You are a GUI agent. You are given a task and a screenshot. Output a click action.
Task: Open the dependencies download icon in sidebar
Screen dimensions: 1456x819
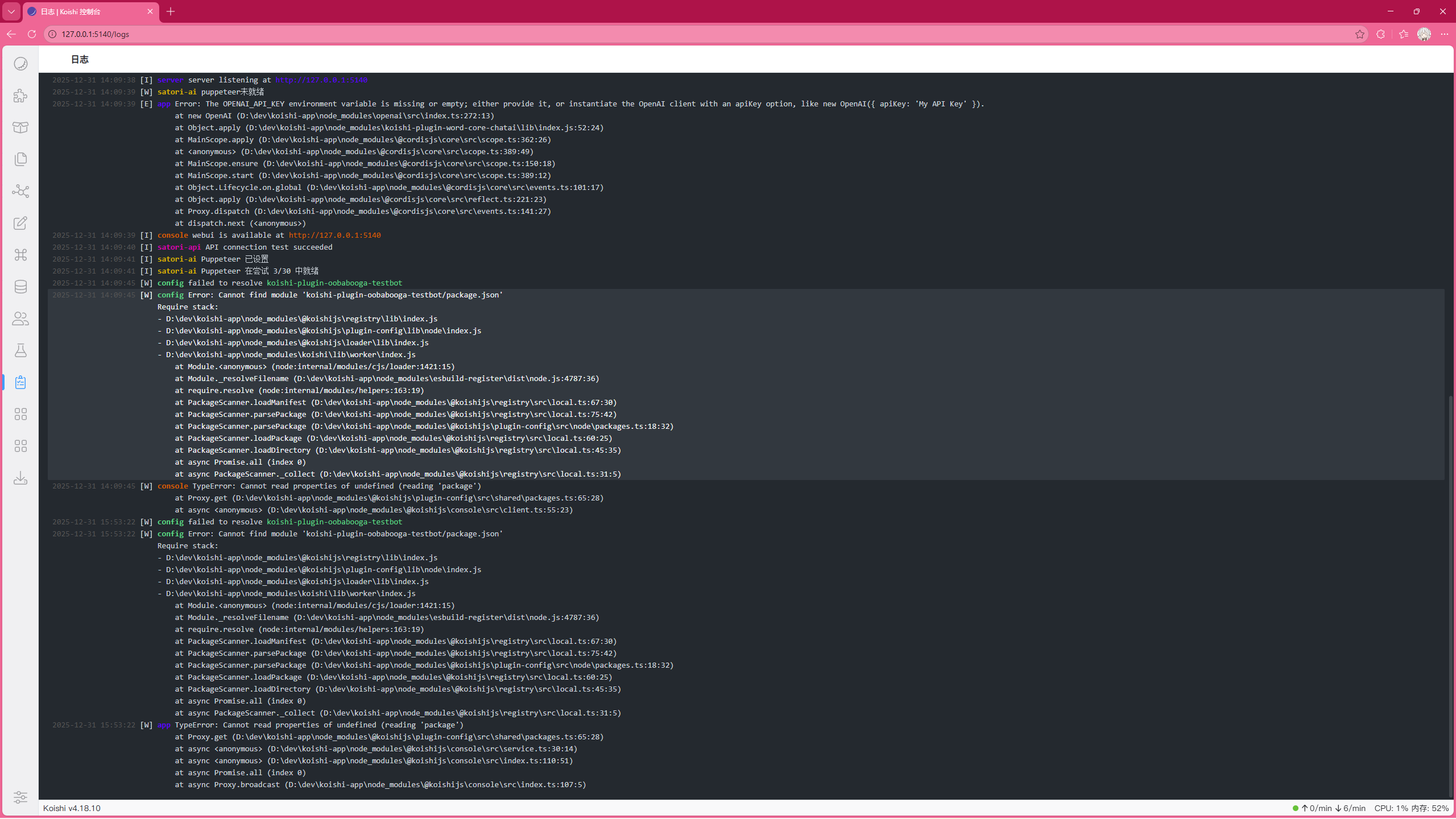pyautogui.click(x=20, y=478)
